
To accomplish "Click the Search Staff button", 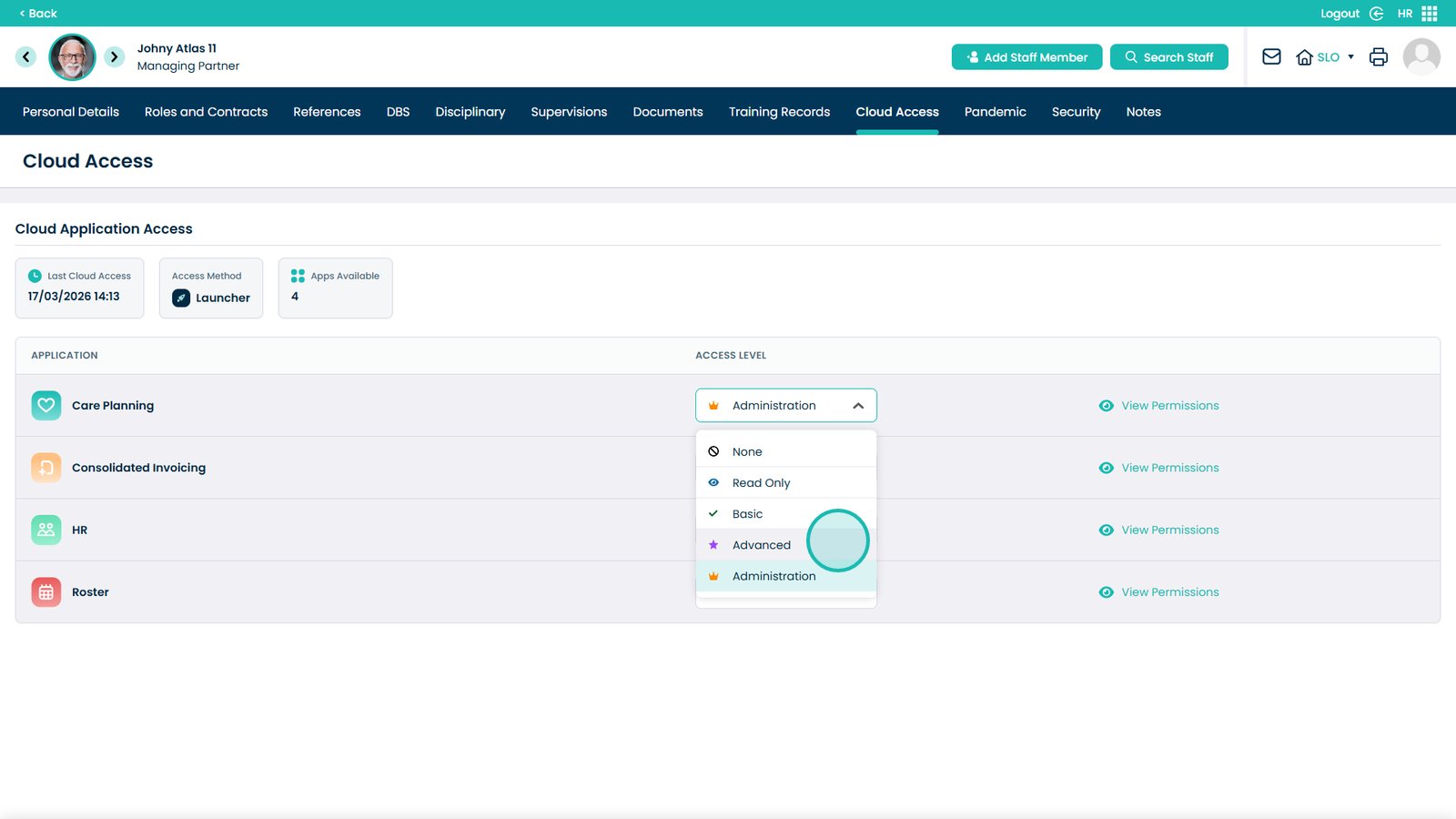I will click(1168, 57).
